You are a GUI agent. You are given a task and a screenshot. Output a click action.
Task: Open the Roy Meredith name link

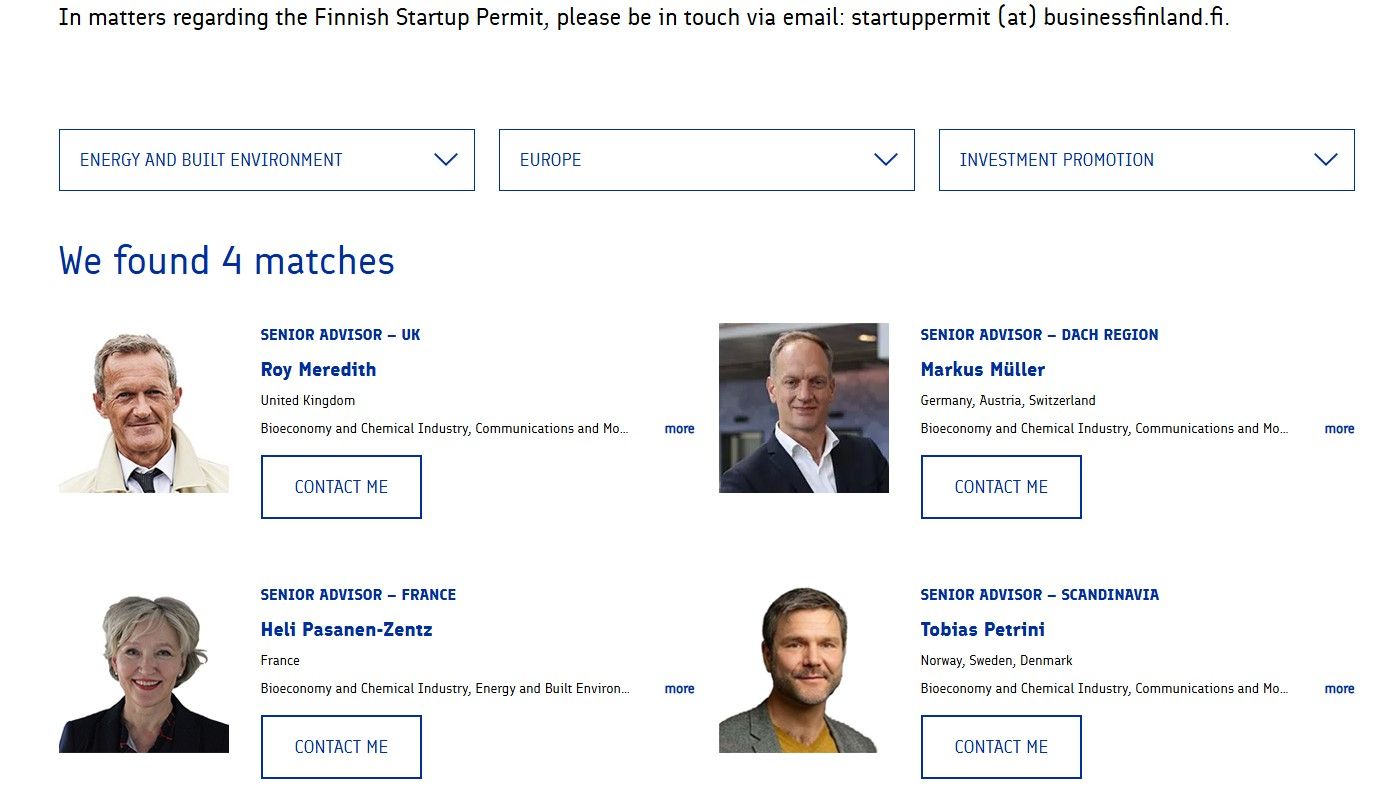coord(318,369)
